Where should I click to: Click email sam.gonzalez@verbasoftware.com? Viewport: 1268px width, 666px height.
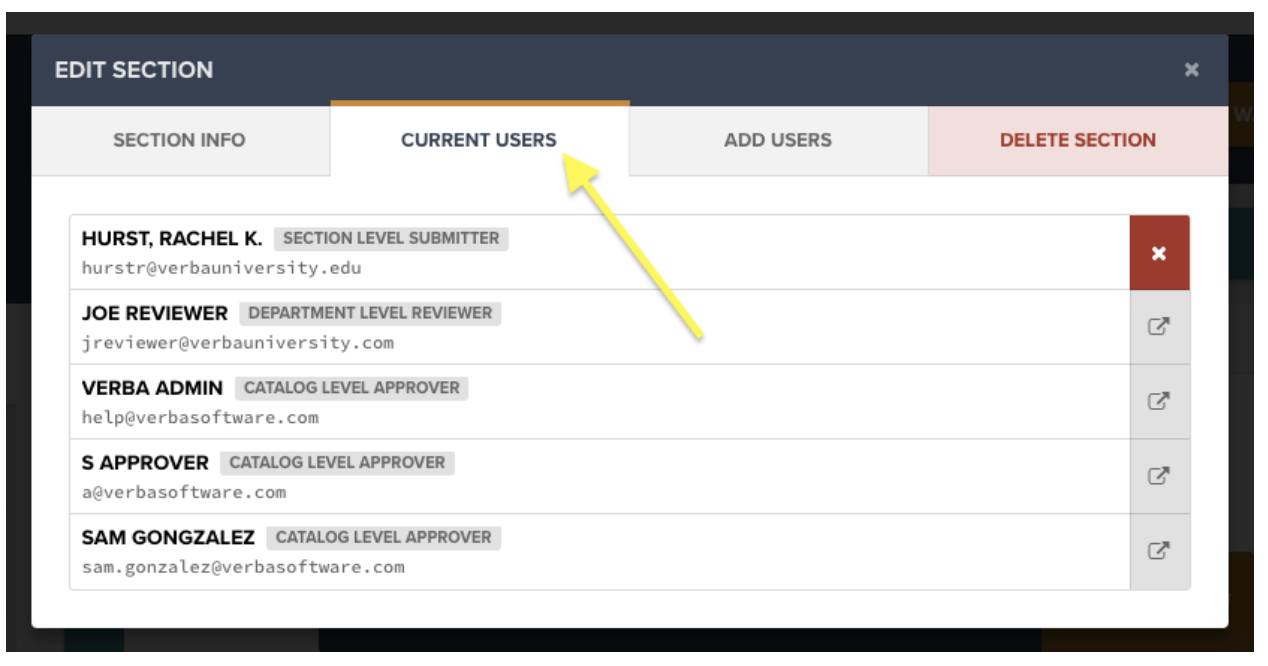tap(243, 567)
